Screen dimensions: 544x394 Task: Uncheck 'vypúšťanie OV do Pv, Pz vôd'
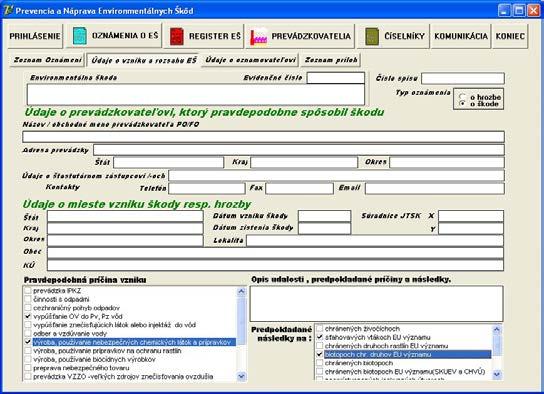tap(28, 316)
